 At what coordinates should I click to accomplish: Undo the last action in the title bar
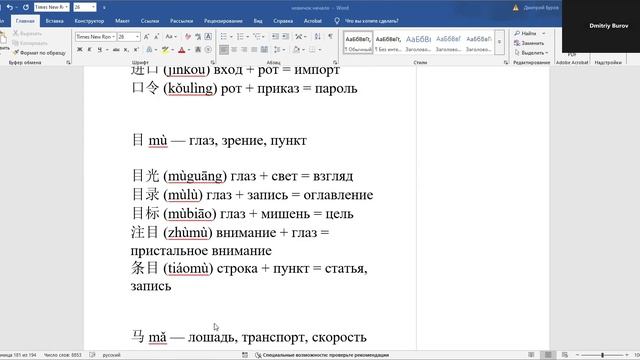(x=9, y=7)
